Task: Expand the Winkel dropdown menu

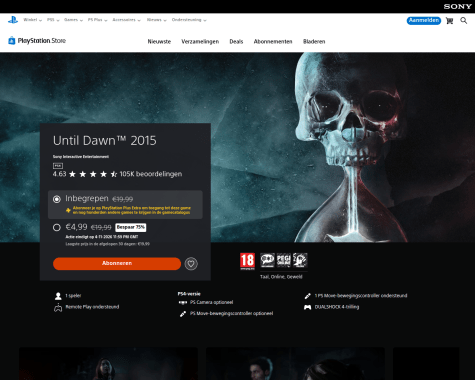Action: click(33, 20)
